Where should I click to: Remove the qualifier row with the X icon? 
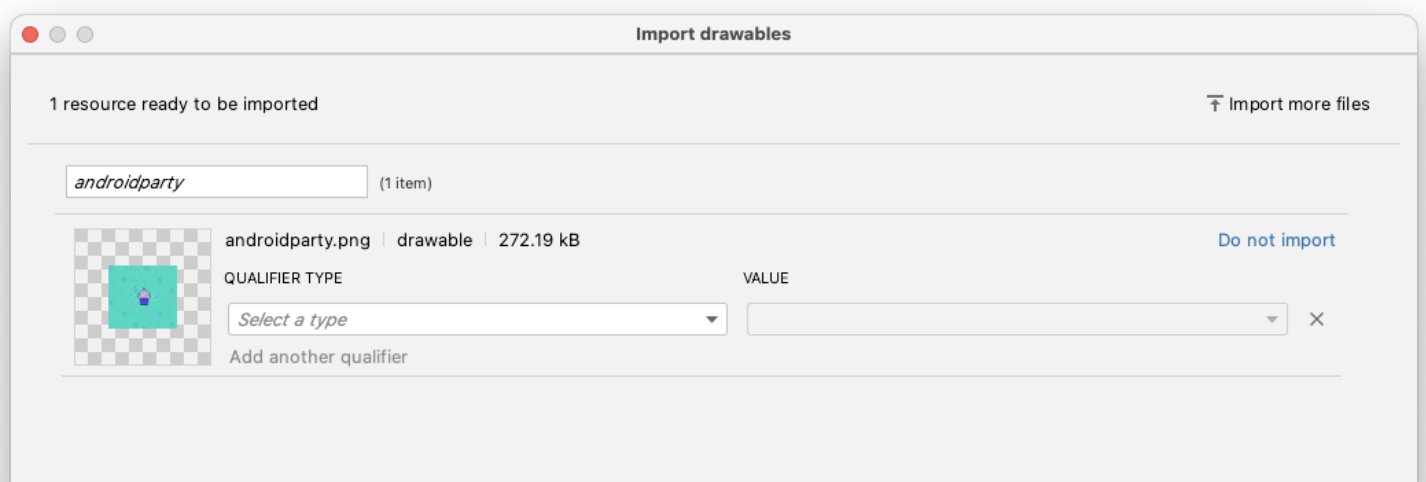1317,320
